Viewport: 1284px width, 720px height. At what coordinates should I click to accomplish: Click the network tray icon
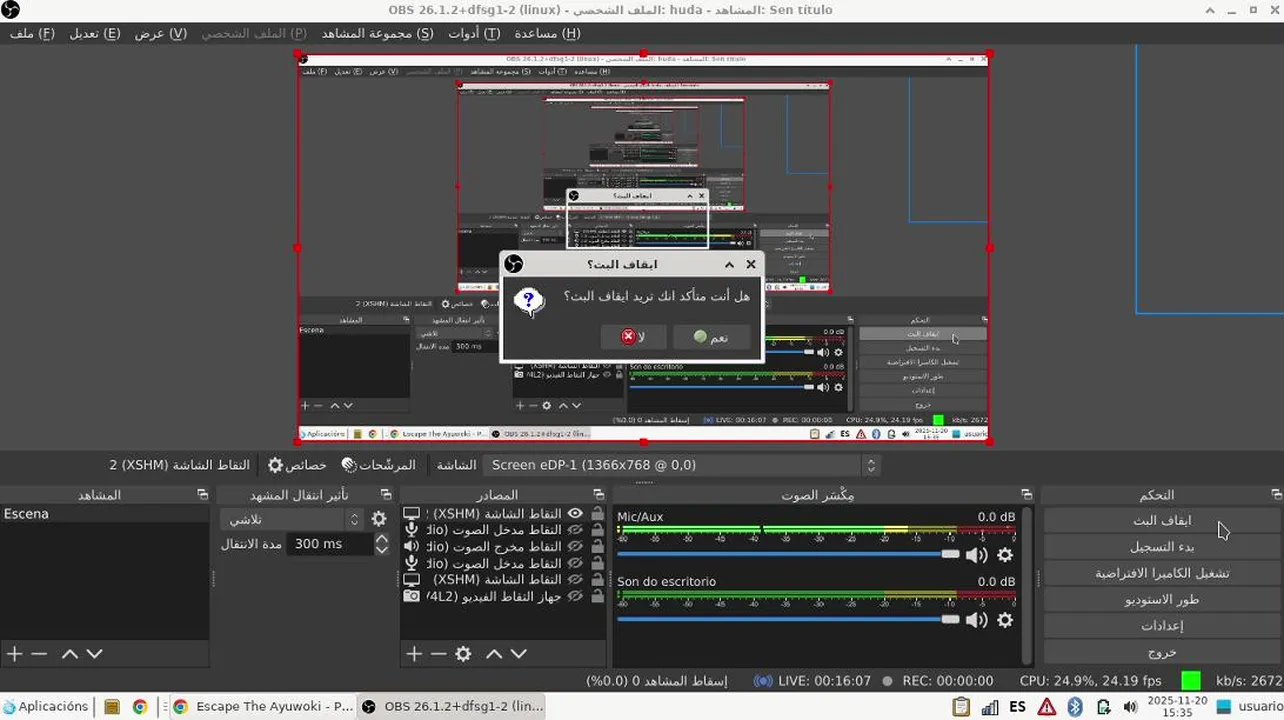(989, 707)
